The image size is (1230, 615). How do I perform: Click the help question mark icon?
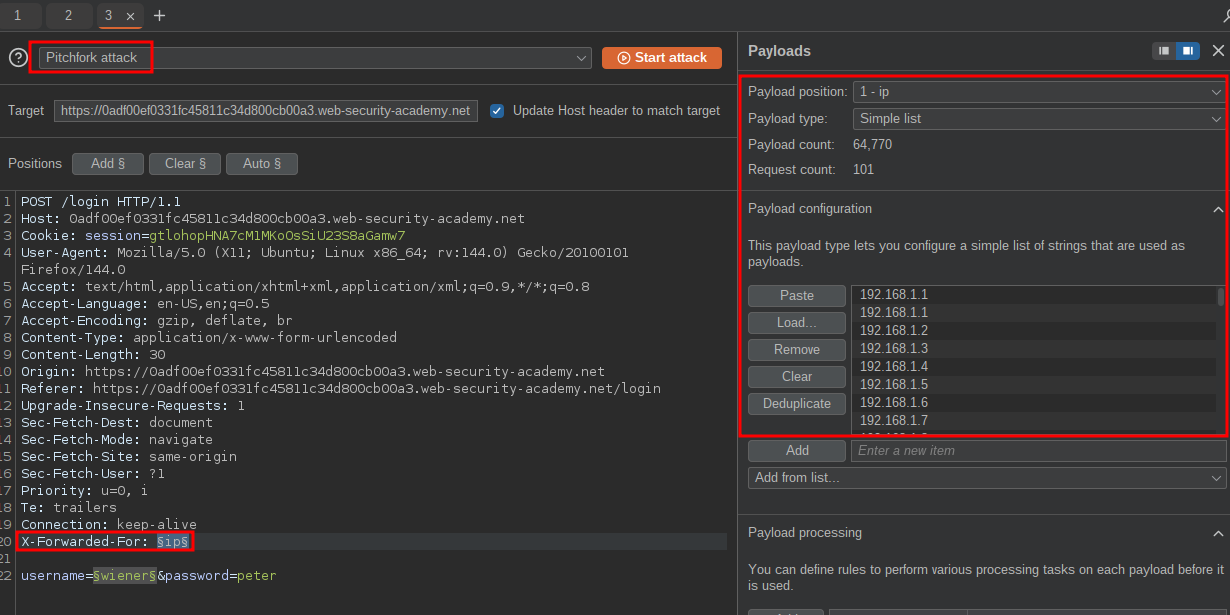(x=18, y=58)
